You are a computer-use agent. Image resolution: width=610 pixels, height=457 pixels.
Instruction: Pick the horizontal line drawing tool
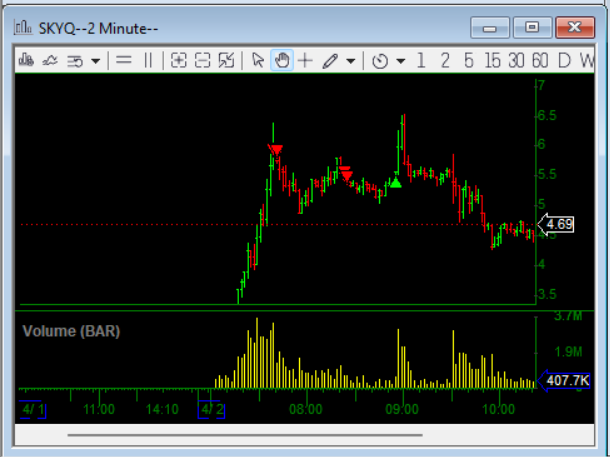(124, 61)
